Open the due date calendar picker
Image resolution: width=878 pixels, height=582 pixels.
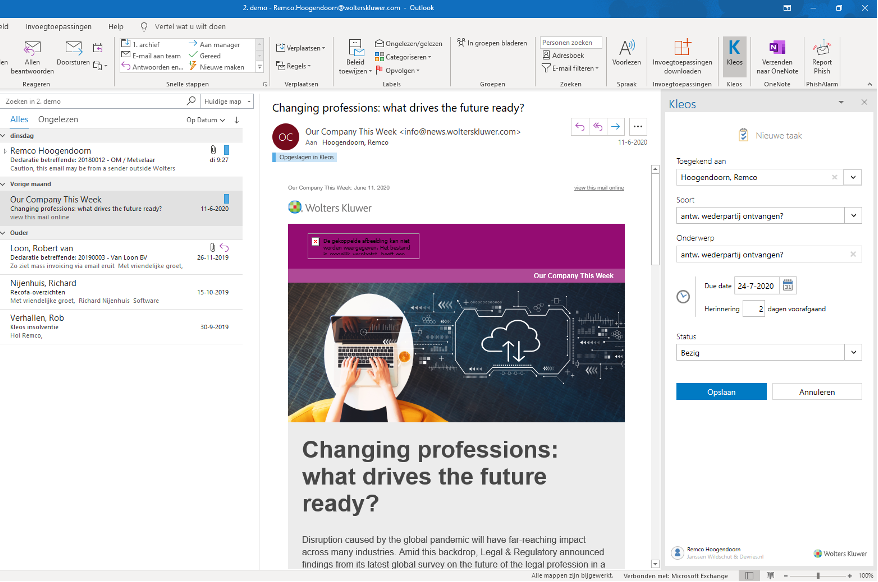(788, 286)
